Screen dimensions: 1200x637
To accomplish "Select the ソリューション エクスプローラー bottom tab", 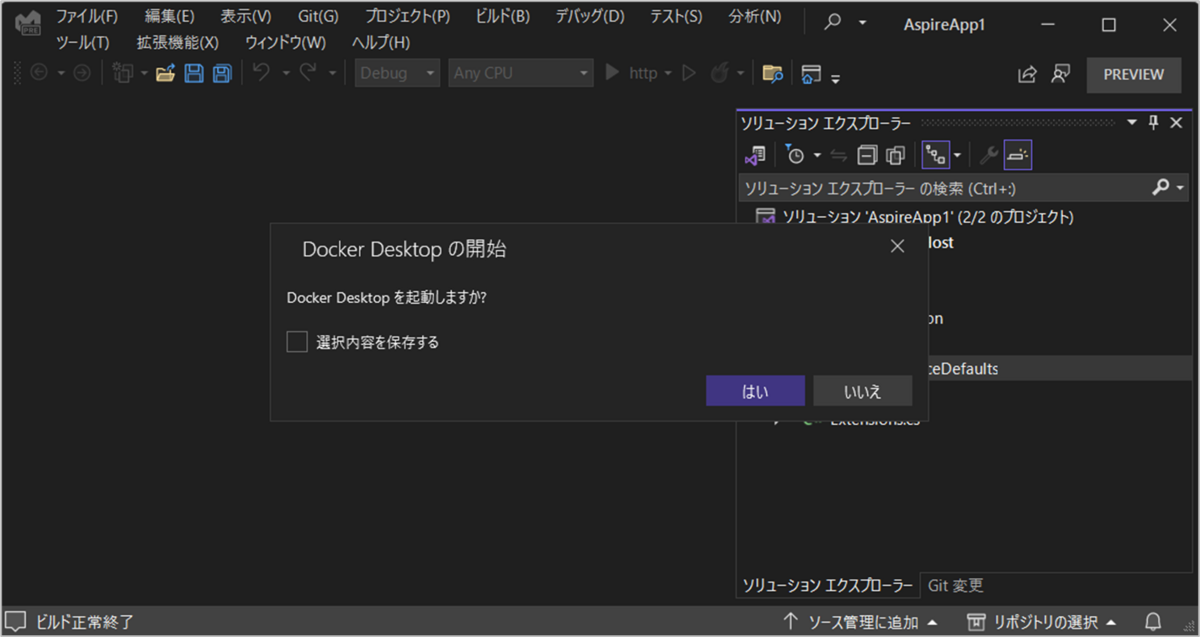I will click(826, 585).
